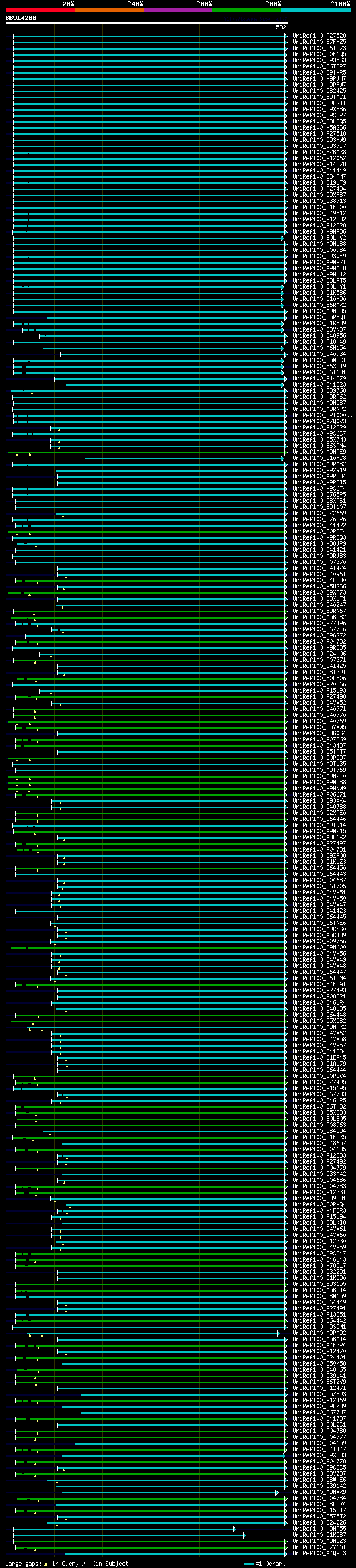Select the UniRef100_P14278 hit label
The height and width of the screenshot is (1568, 356).
pos(319,164)
